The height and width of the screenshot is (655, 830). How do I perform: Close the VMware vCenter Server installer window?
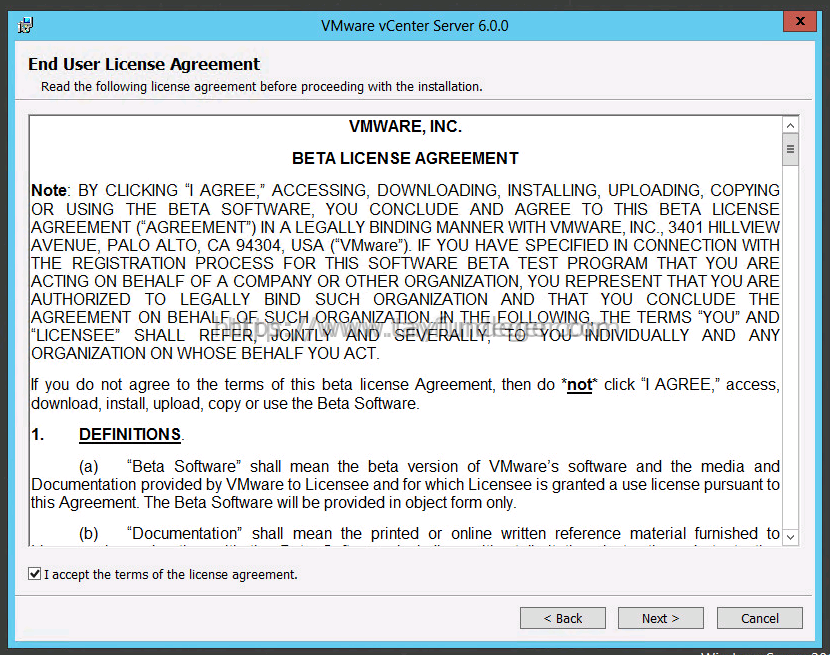pos(800,21)
